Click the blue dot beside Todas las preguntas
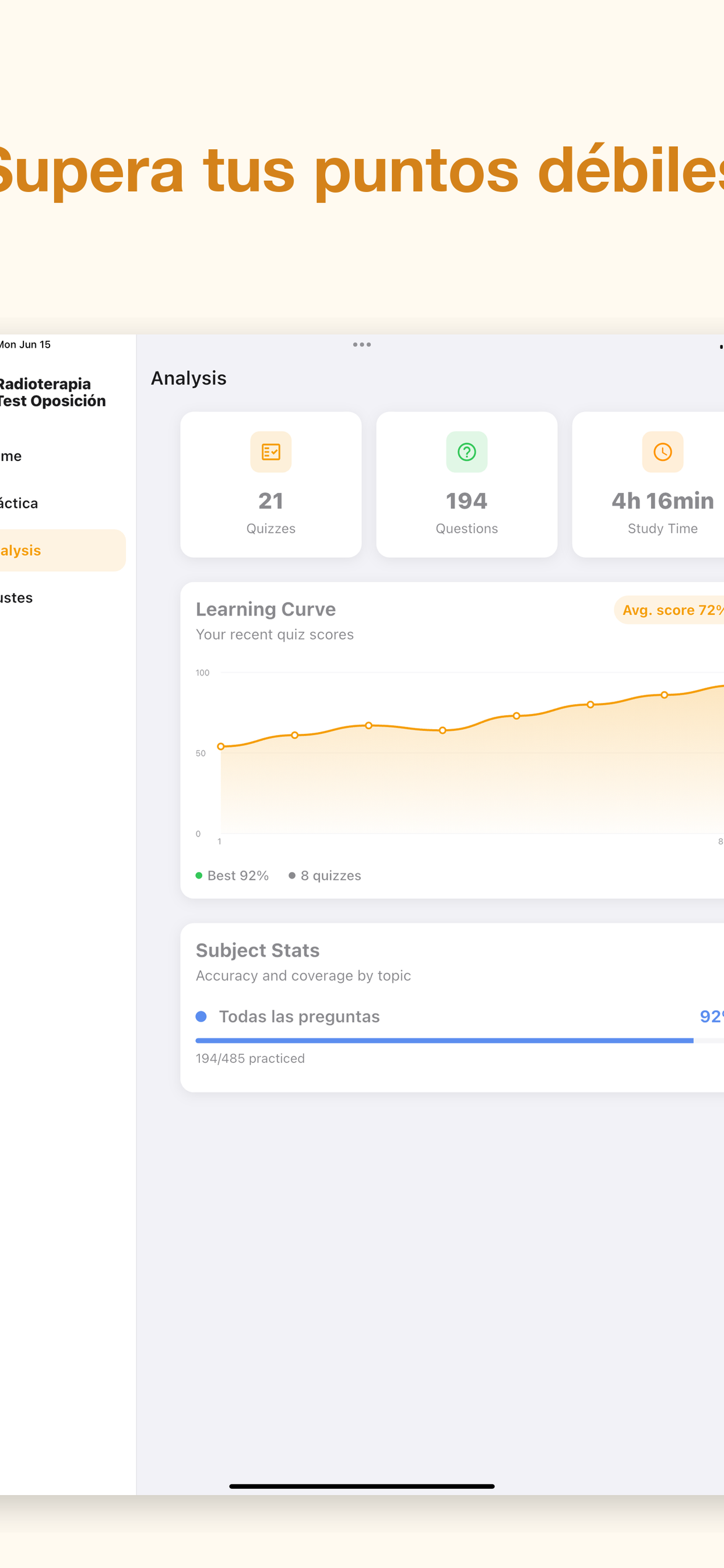724x1568 pixels. click(x=201, y=1017)
